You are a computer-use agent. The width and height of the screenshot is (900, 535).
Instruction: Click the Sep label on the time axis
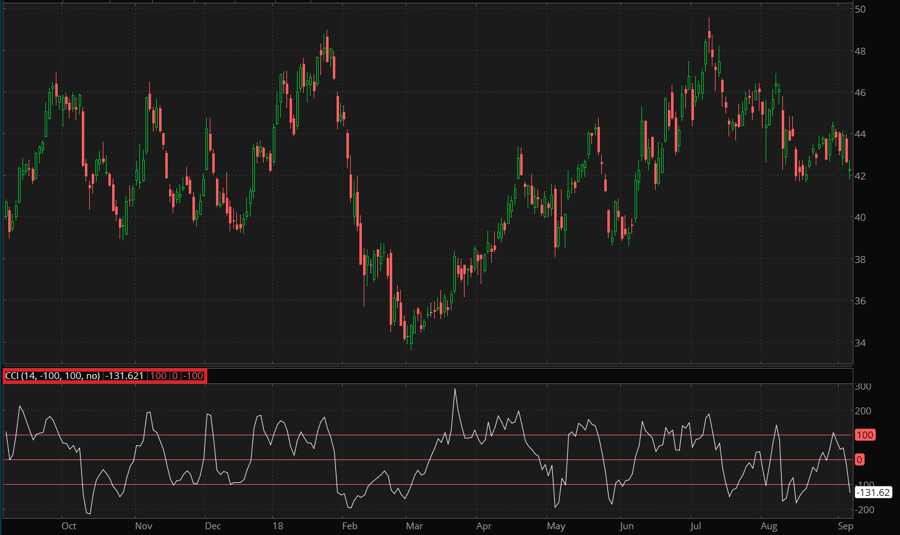844,524
